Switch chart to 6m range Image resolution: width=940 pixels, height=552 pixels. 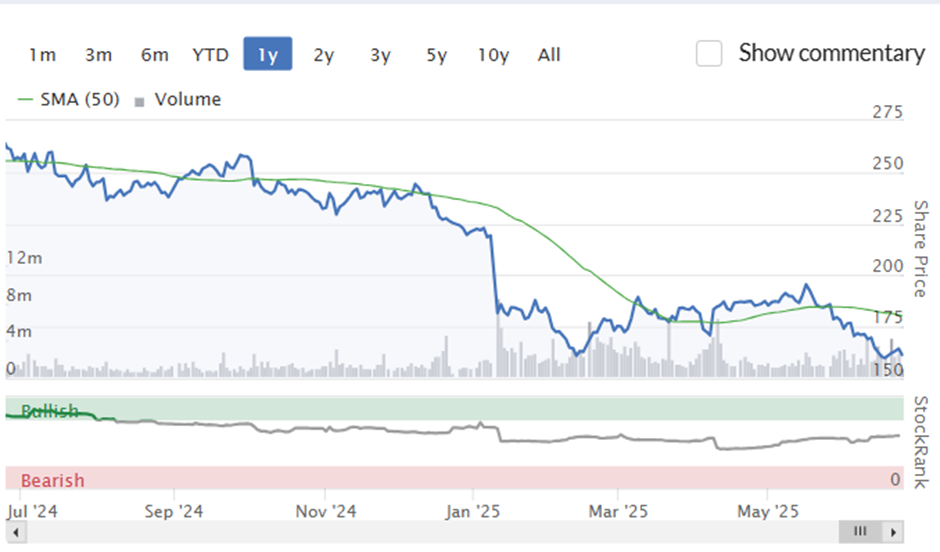click(155, 55)
